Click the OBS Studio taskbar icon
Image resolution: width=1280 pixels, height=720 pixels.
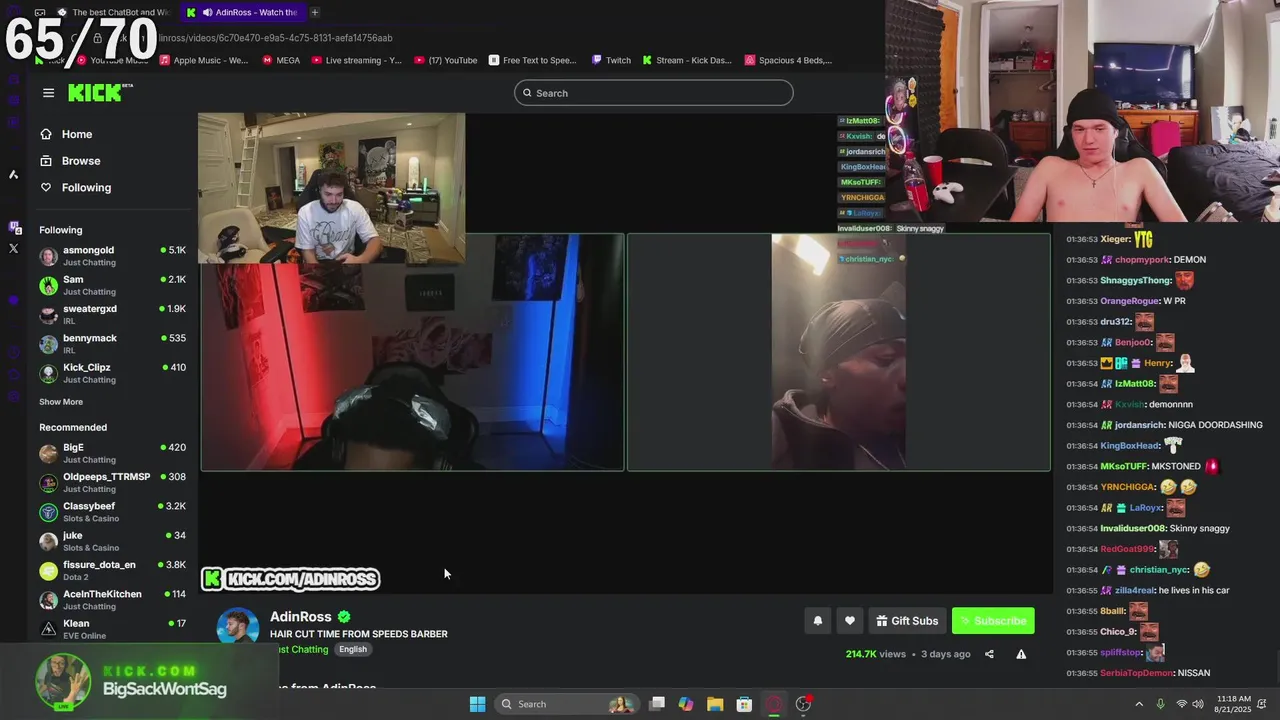tap(803, 704)
